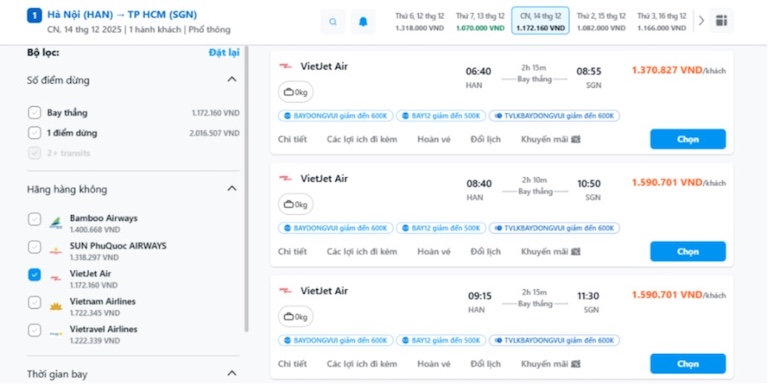Viewport: 768px width, 391px height.
Task: Tick the Bay thẳng checkbox
Action: (34, 113)
